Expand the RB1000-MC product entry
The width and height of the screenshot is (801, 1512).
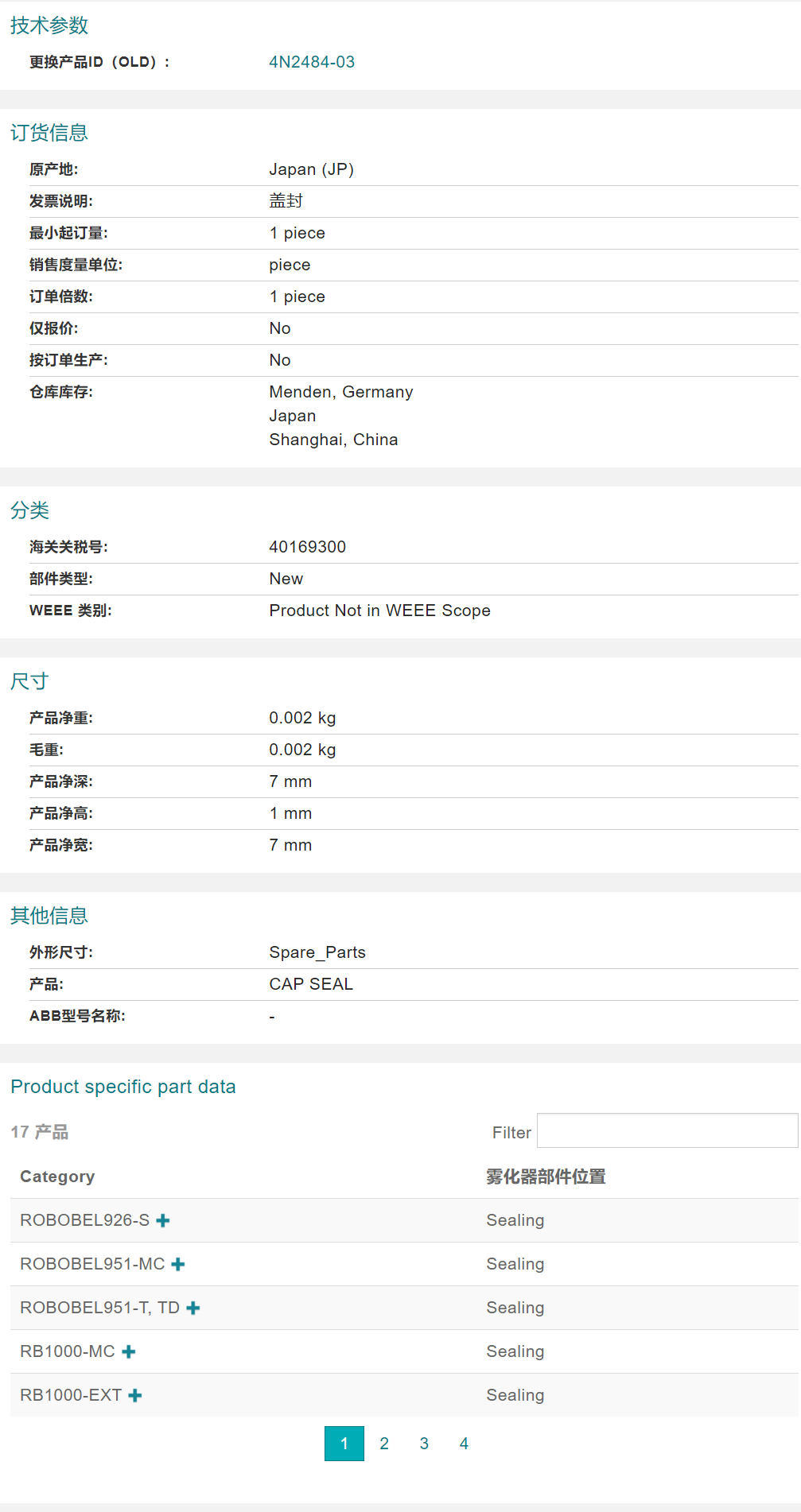[x=130, y=1351]
